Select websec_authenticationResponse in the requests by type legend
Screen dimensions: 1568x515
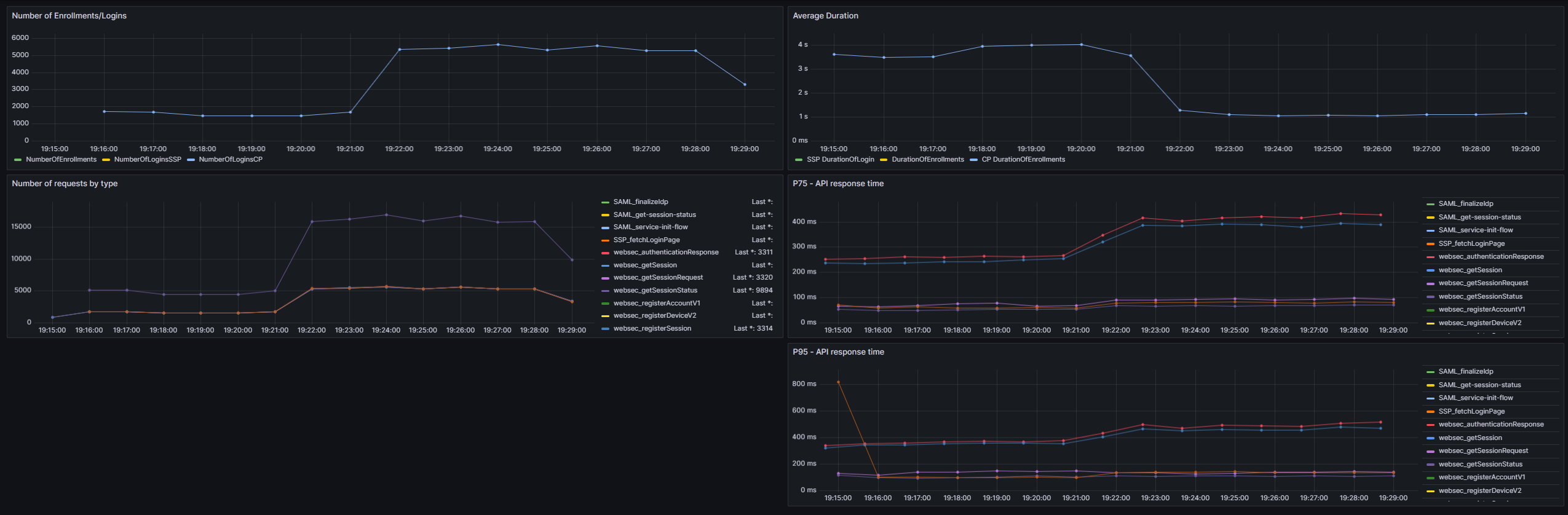(665, 253)
